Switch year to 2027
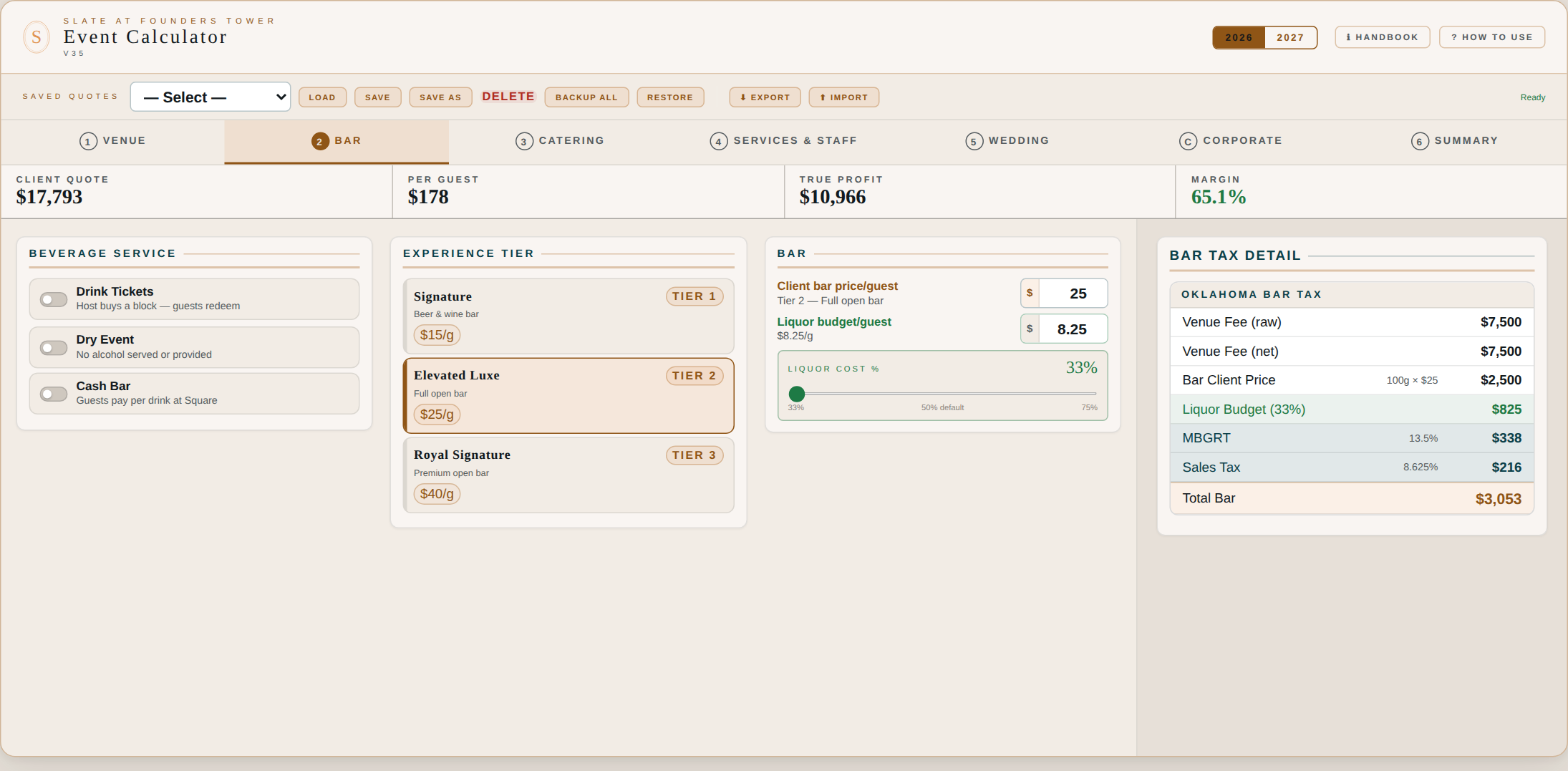1568x771 pixels. point(1290,37)
